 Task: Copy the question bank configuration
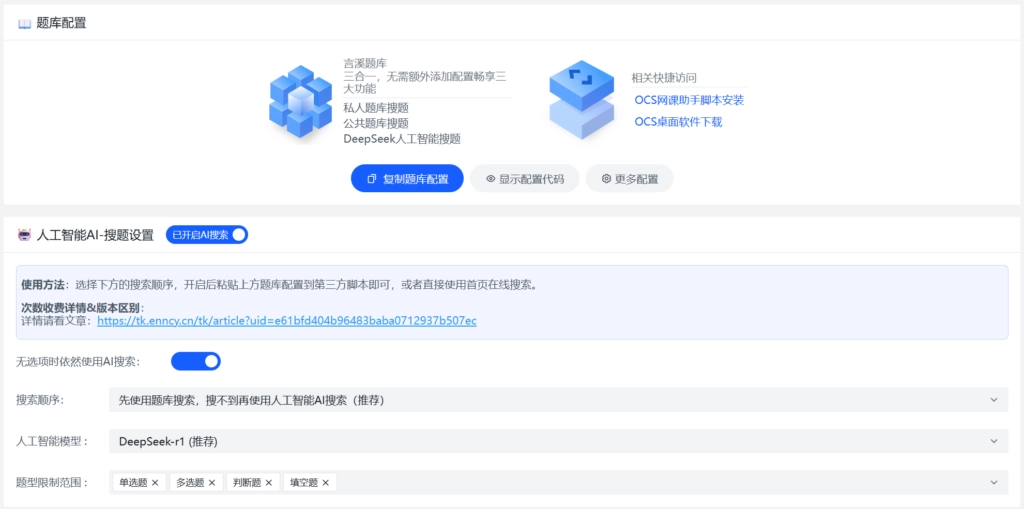tap(407, 178)
